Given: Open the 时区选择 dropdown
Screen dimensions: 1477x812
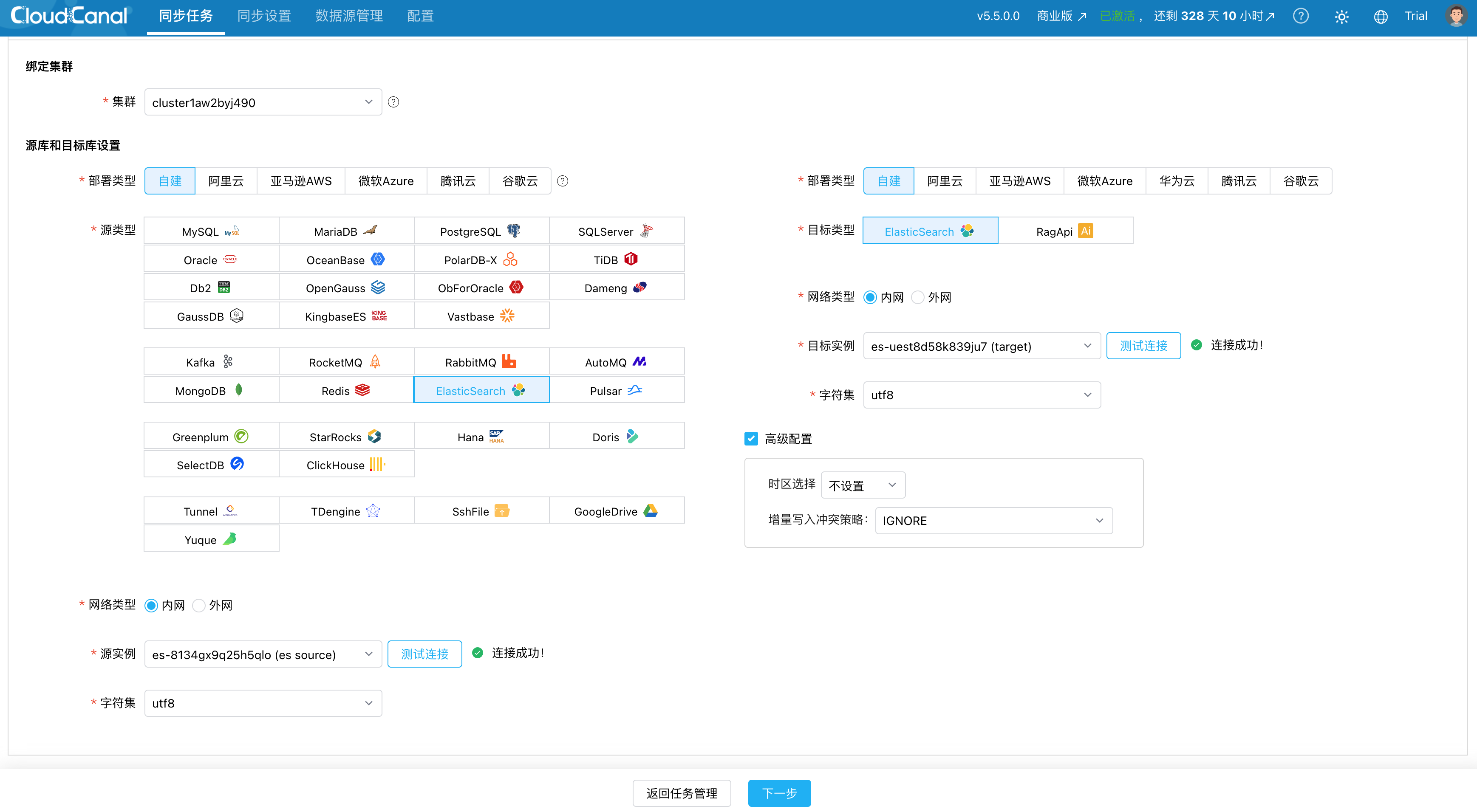Looking at the screenshot, I should click(862, 485).
